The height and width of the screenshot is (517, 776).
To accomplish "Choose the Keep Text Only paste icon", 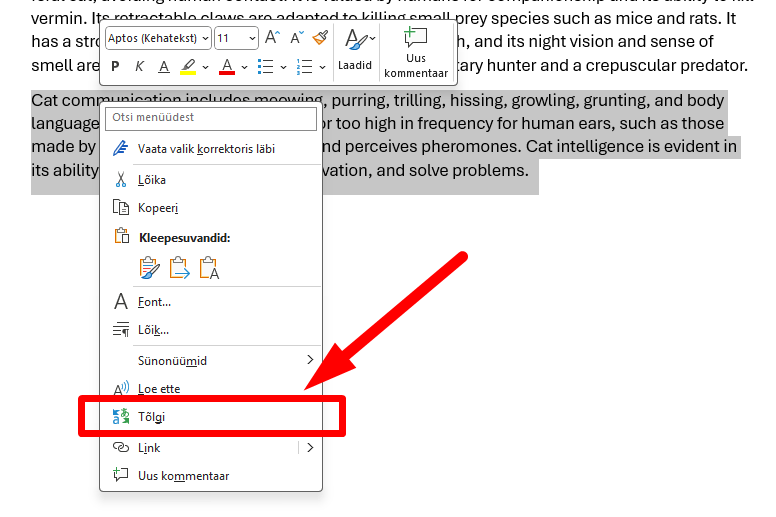I will coord(209,267).
